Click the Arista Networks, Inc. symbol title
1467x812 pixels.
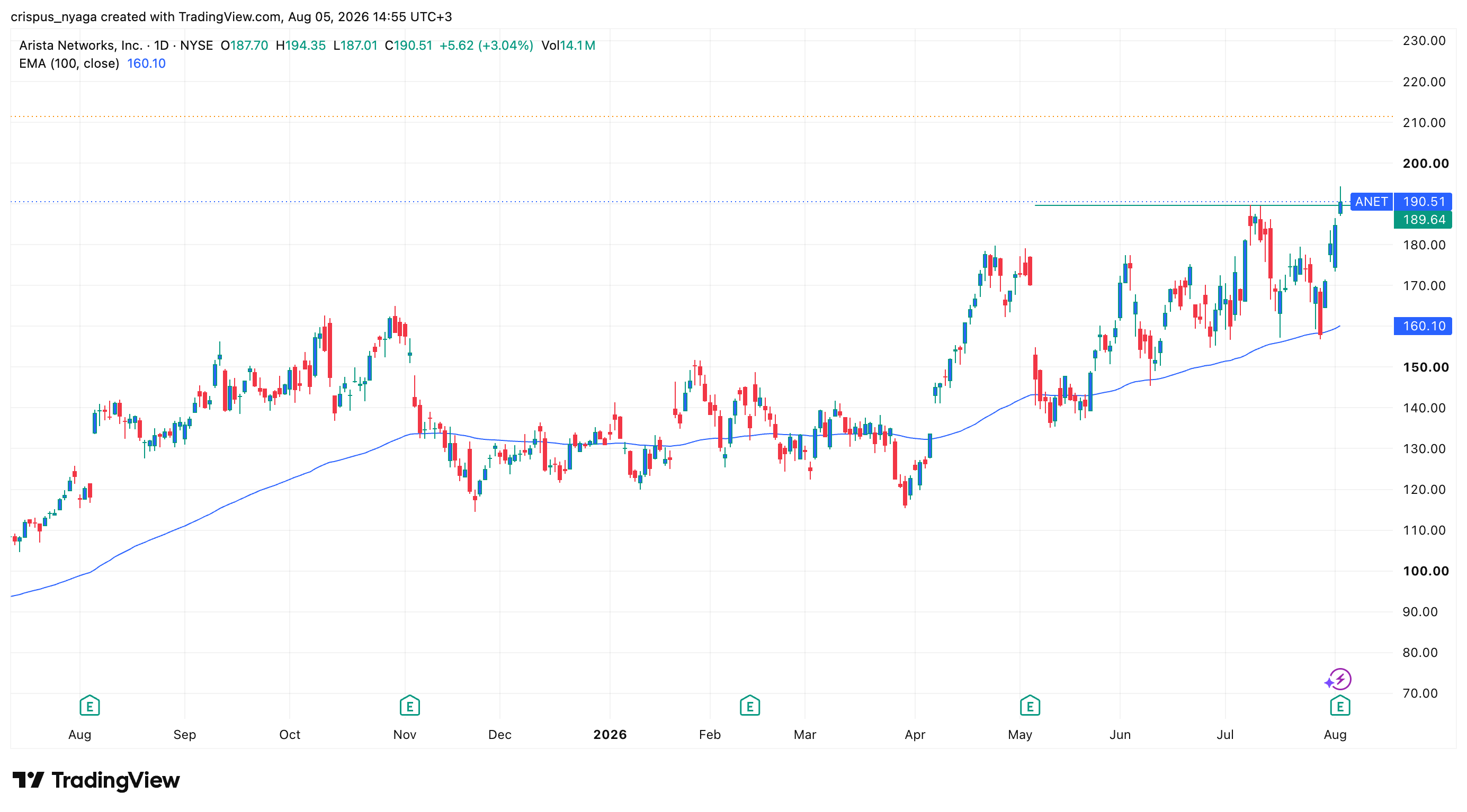tap(81, 46)
